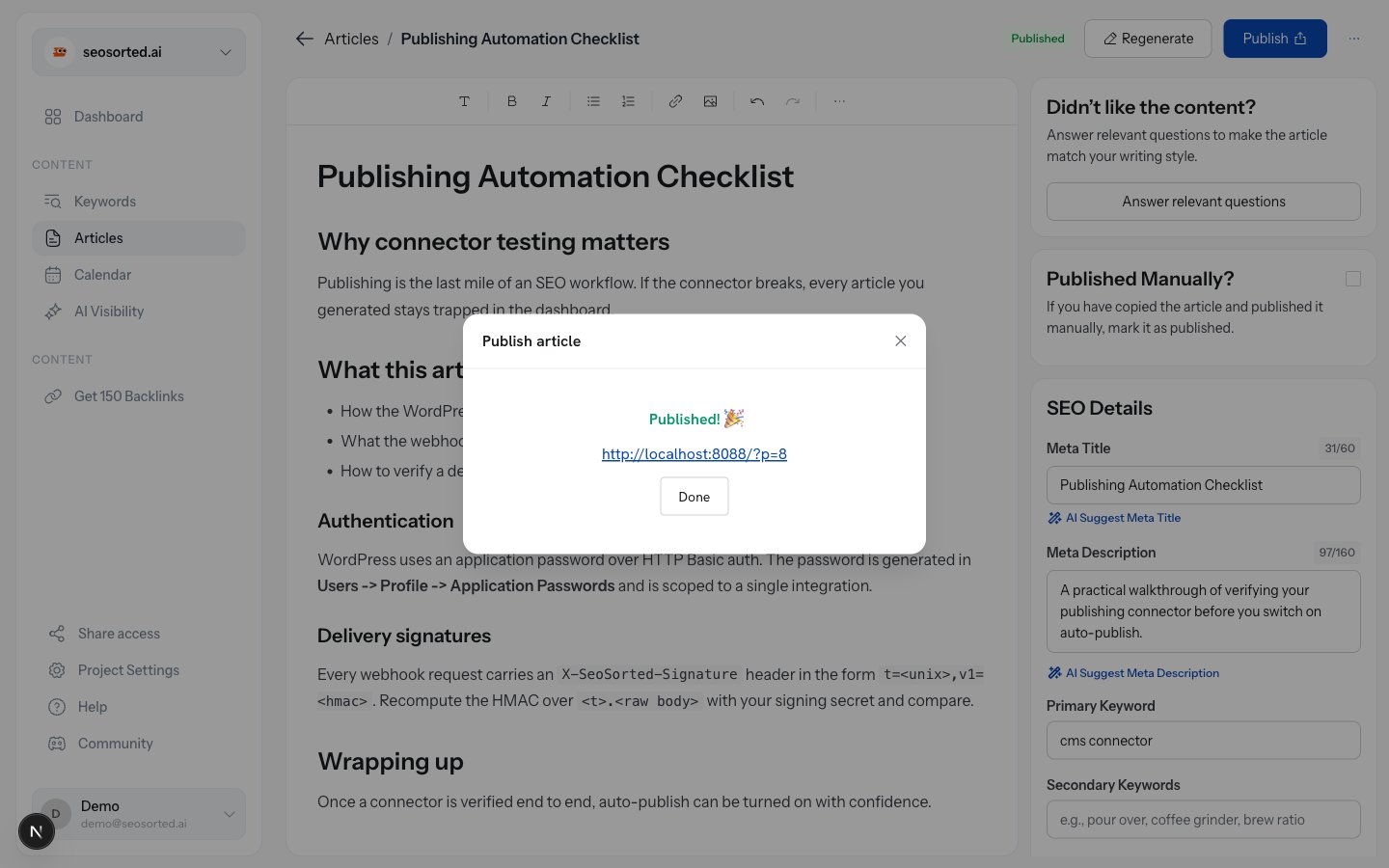Screen dimensions: 1389x868
Task: Click the 31/60 meta title counter
Action: [x=1340, y=448]
